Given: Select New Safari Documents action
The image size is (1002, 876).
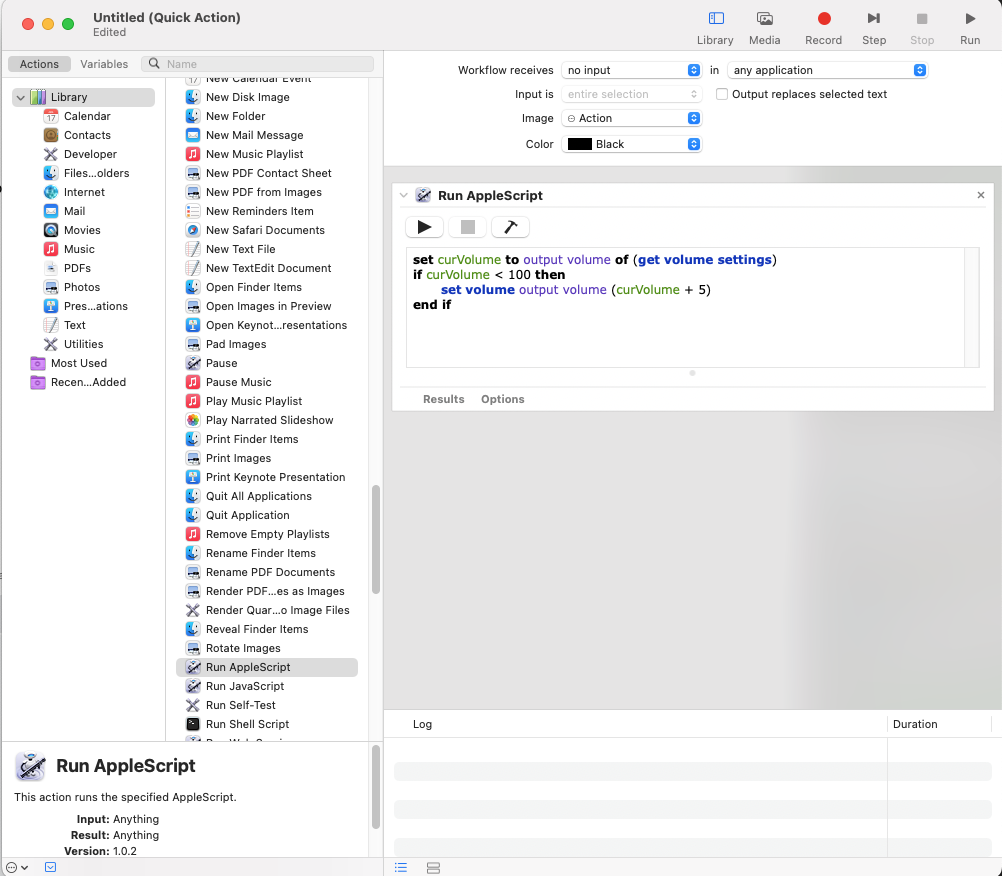Looking at the screenshot, I should coord(267,230).
